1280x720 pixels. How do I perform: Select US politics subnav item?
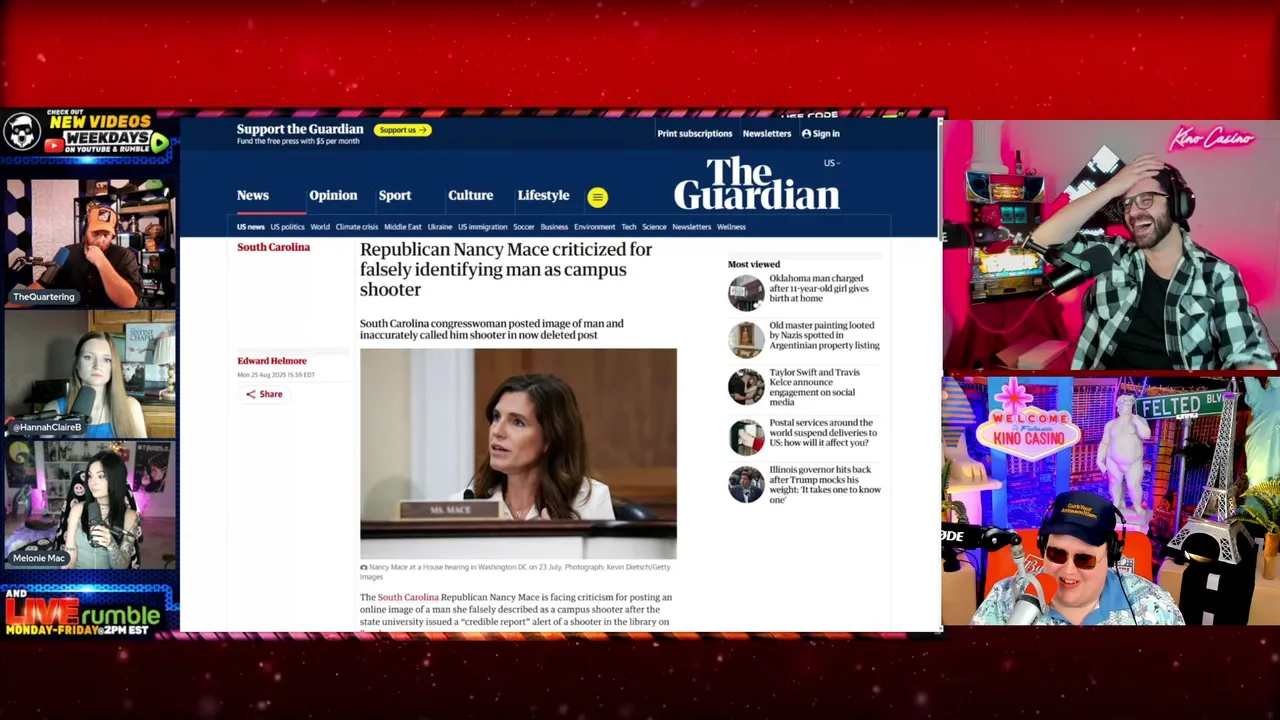287,227
